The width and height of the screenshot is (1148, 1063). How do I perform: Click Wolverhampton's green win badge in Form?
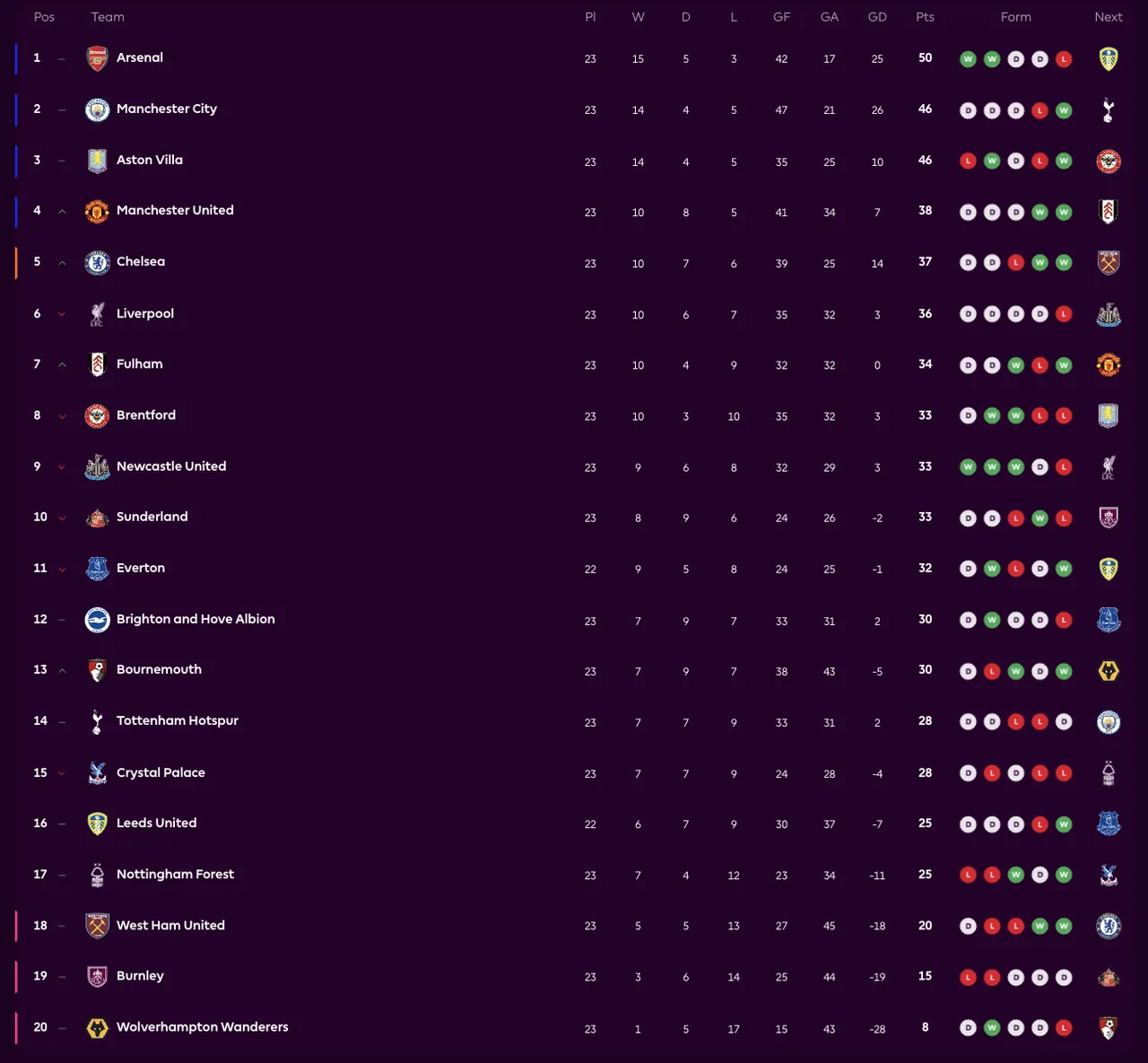pyautogui.click(x=992, y=1028)
